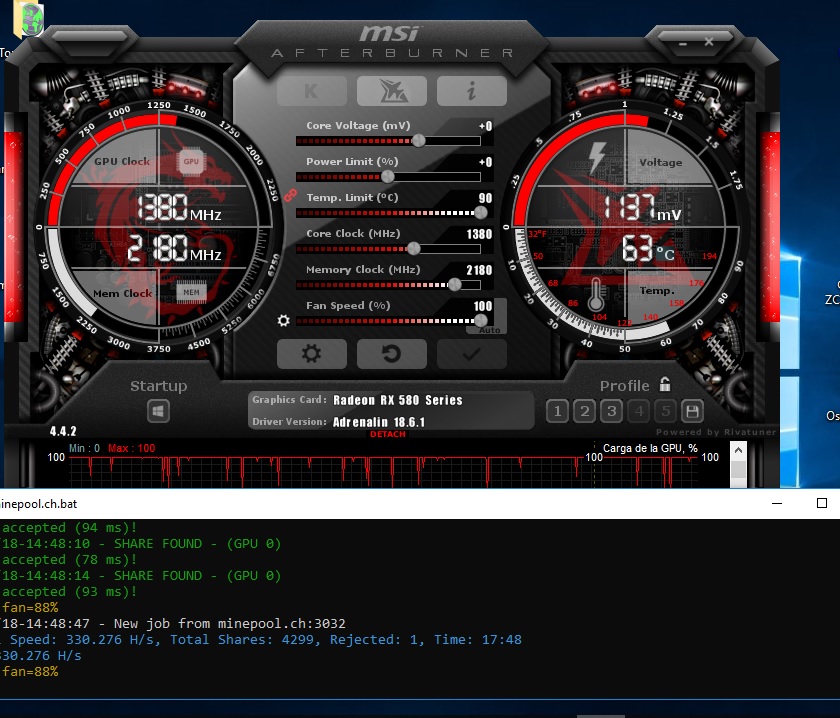Screen dimensions: 840x718
Task: Adjust the Fan Speed slider handle
Action: click(481, 320)
